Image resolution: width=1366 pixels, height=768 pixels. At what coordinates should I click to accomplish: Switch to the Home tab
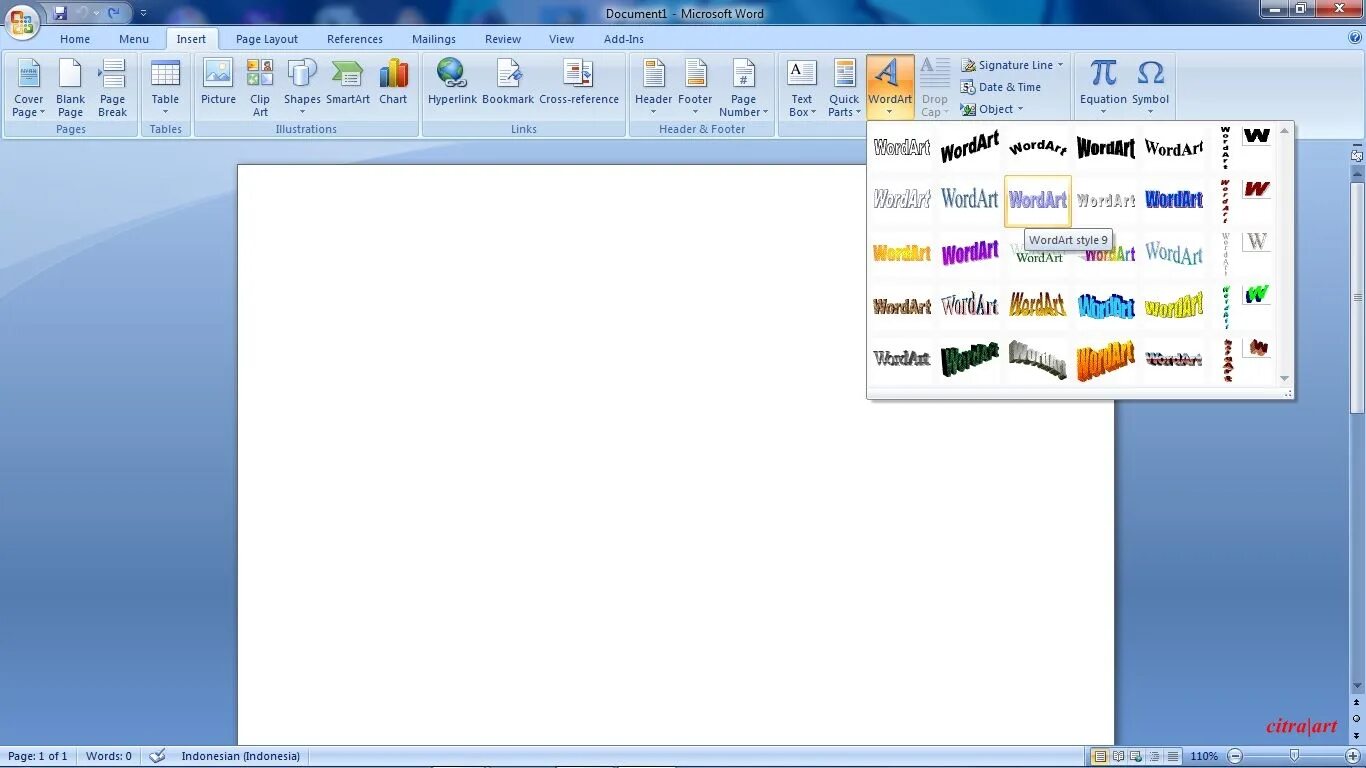tap(75, 39)
